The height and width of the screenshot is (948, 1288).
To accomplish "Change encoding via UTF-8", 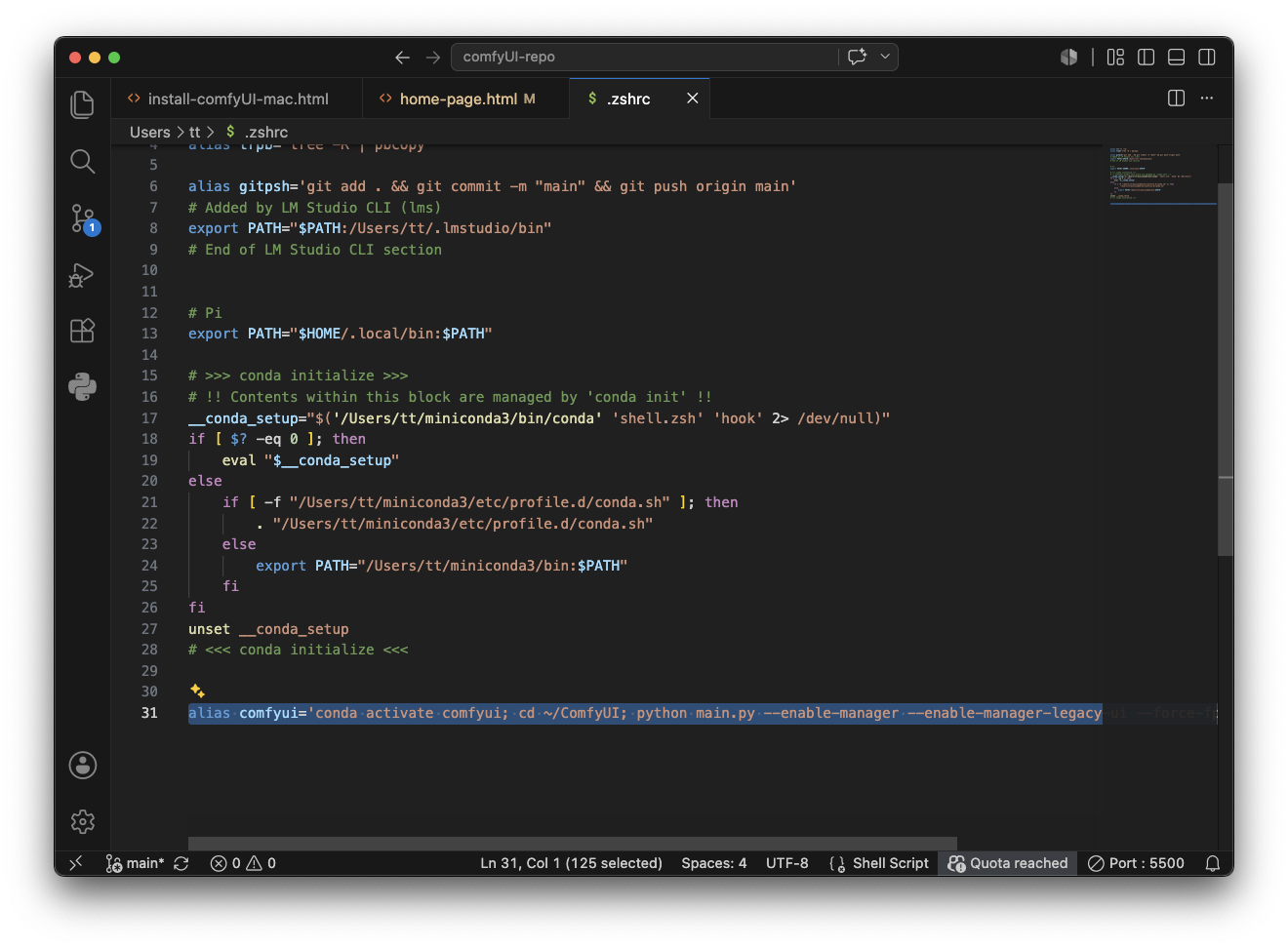I will pyautogui.click(x=787, y=863).
